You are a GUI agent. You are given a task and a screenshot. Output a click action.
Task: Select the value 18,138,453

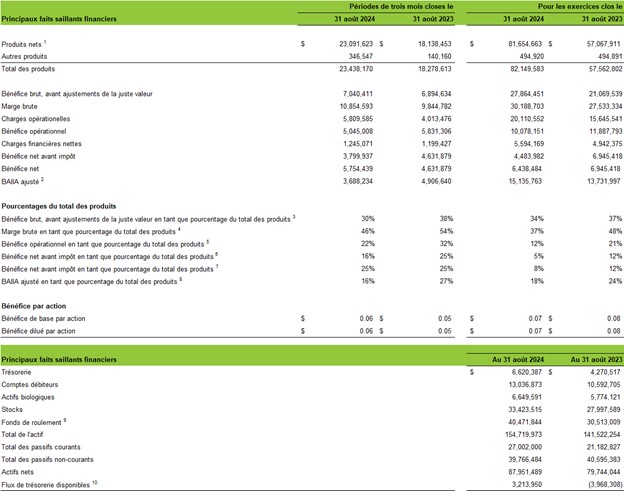click(435, 44)
